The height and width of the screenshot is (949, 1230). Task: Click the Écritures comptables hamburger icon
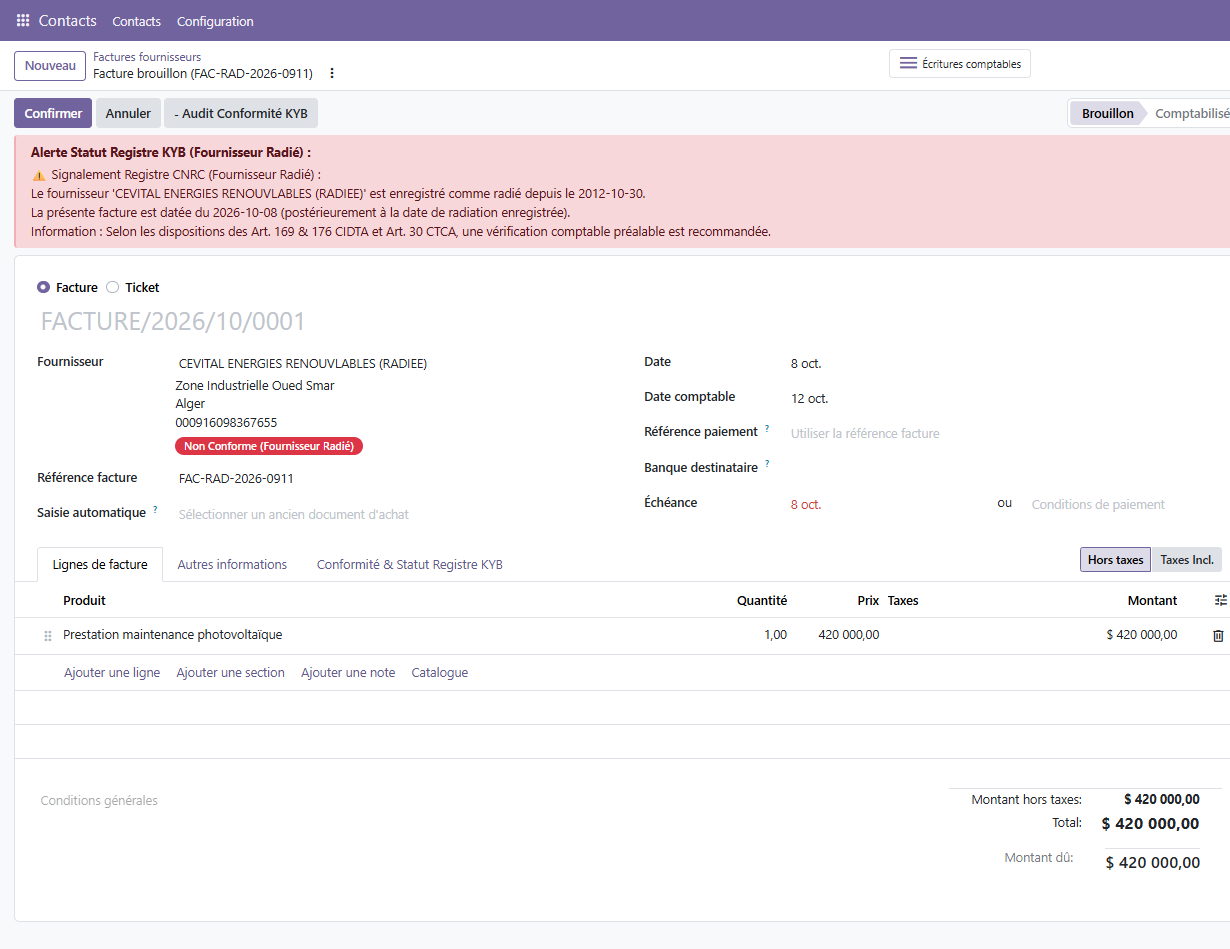(908, 63)
